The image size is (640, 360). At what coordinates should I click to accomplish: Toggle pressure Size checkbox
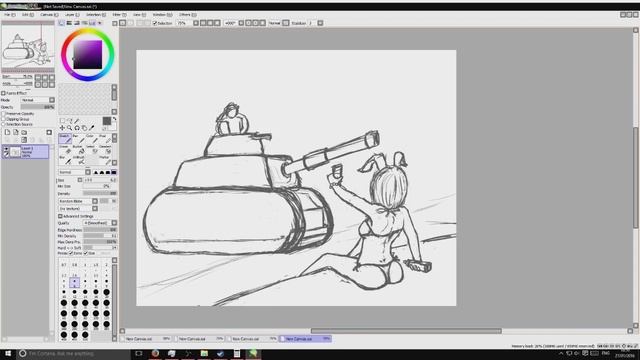(x=86, y=253)
